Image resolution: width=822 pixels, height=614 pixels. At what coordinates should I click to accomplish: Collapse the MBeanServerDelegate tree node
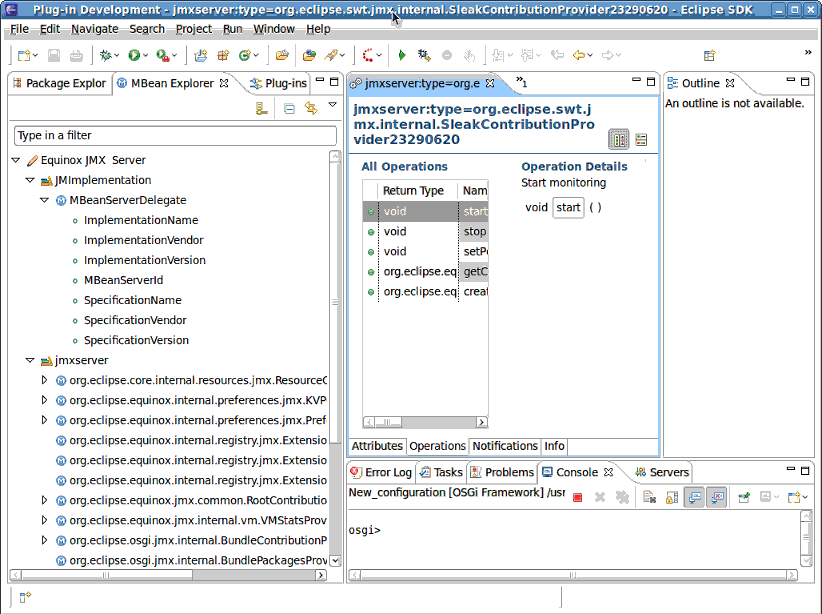tap(43, 200)
